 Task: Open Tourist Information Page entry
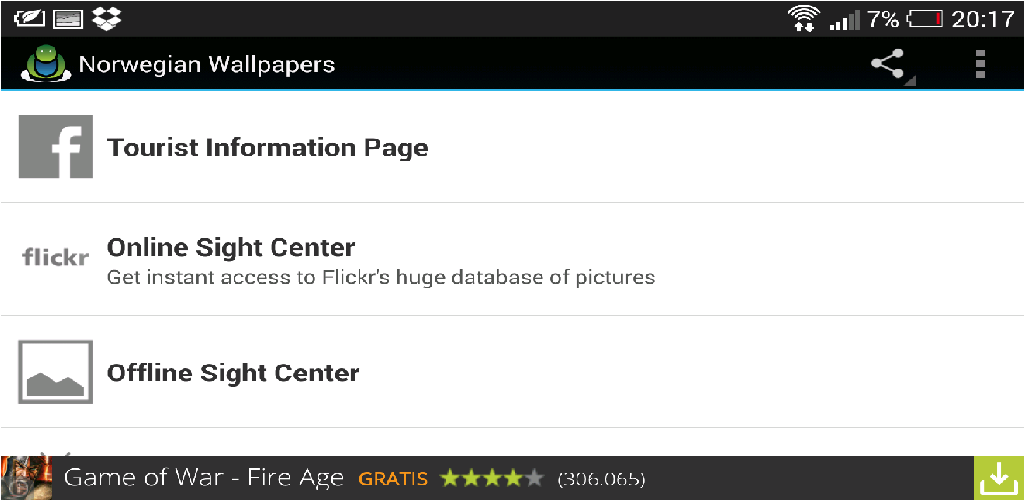coord(268,148)
